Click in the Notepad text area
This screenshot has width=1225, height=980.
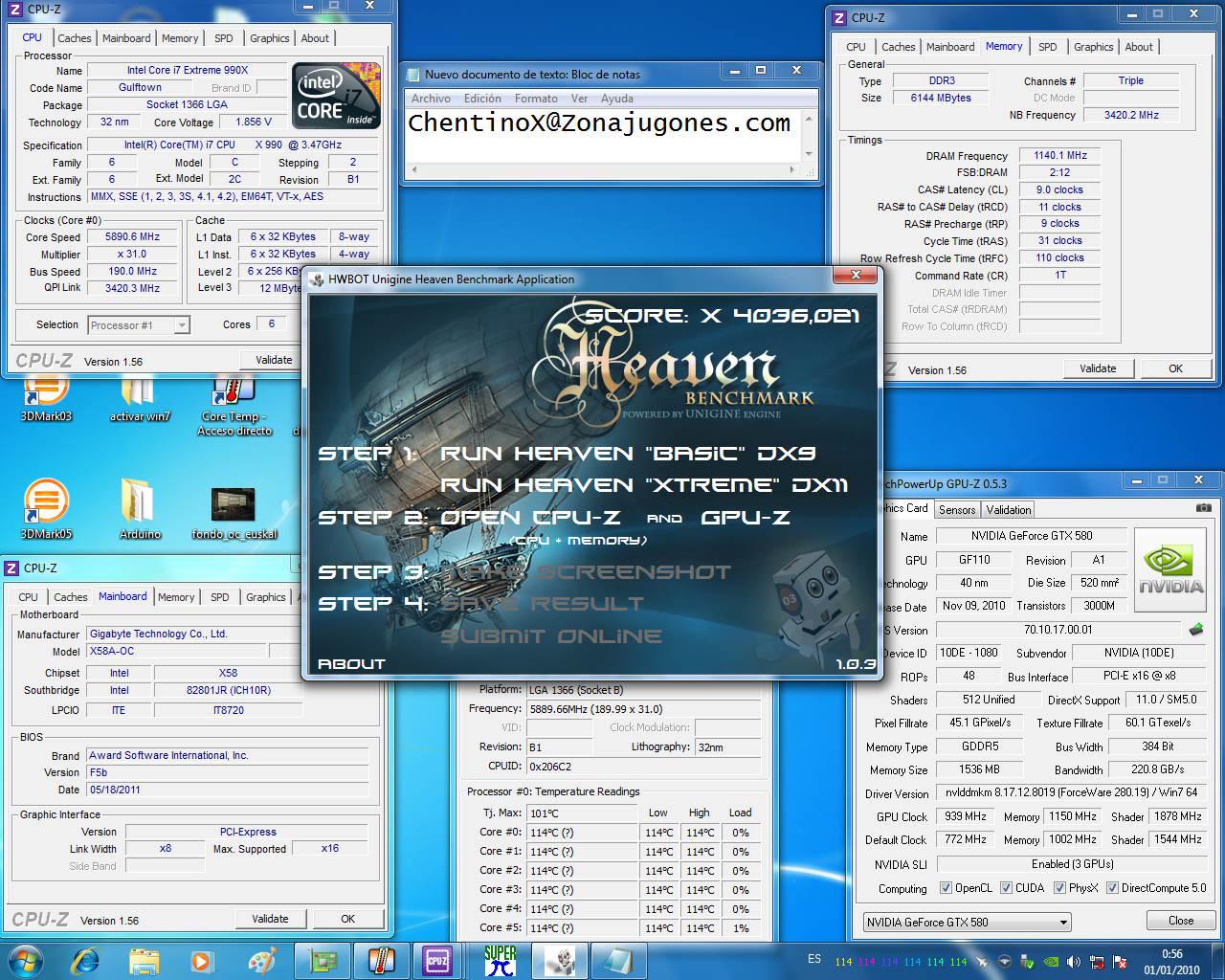pyautogui.click(x=603, y=134)
